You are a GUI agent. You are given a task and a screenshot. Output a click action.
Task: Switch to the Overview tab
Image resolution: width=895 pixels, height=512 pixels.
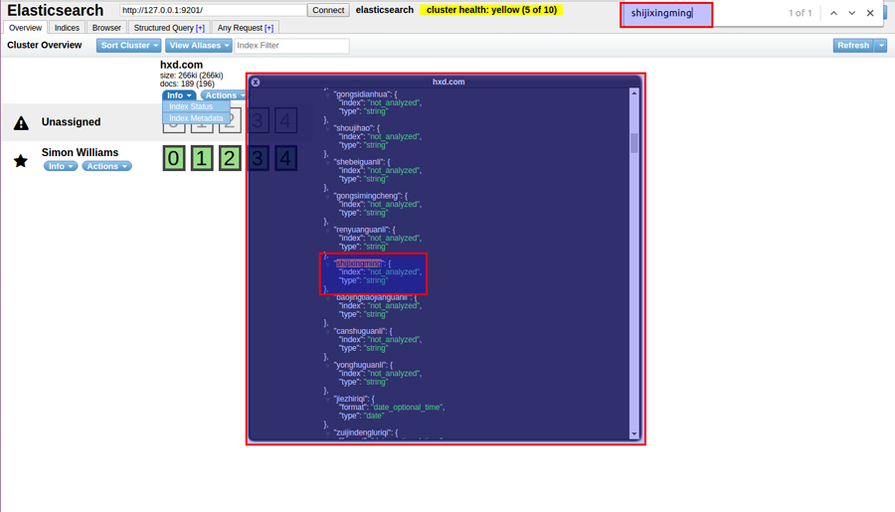tap(25, 28)
